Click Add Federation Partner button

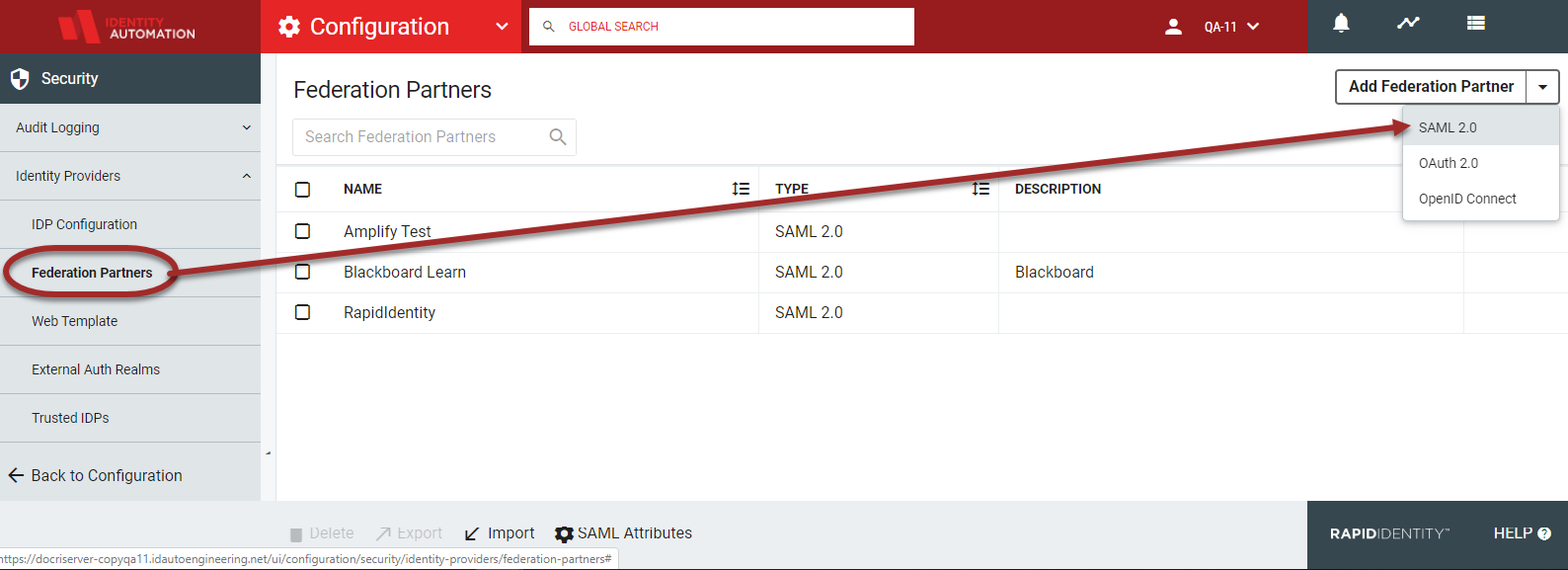[1431, 87]
